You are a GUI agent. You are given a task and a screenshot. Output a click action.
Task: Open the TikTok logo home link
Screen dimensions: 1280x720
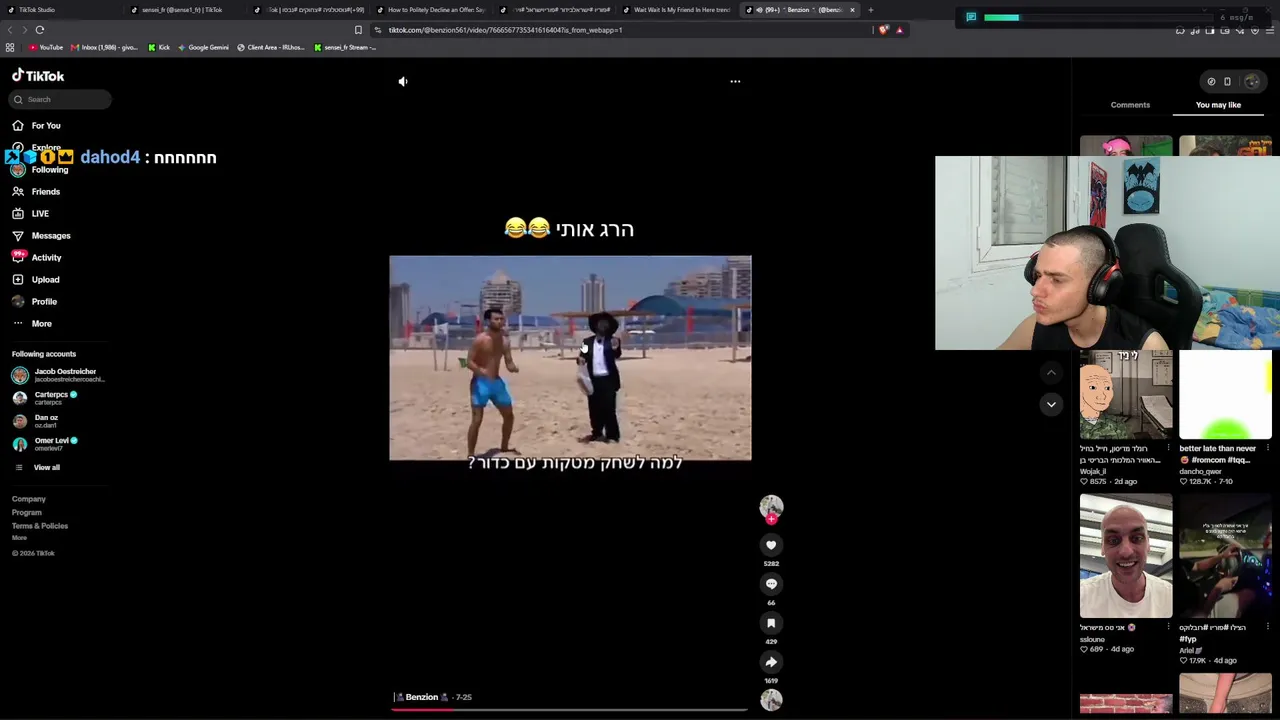point(38,76)
